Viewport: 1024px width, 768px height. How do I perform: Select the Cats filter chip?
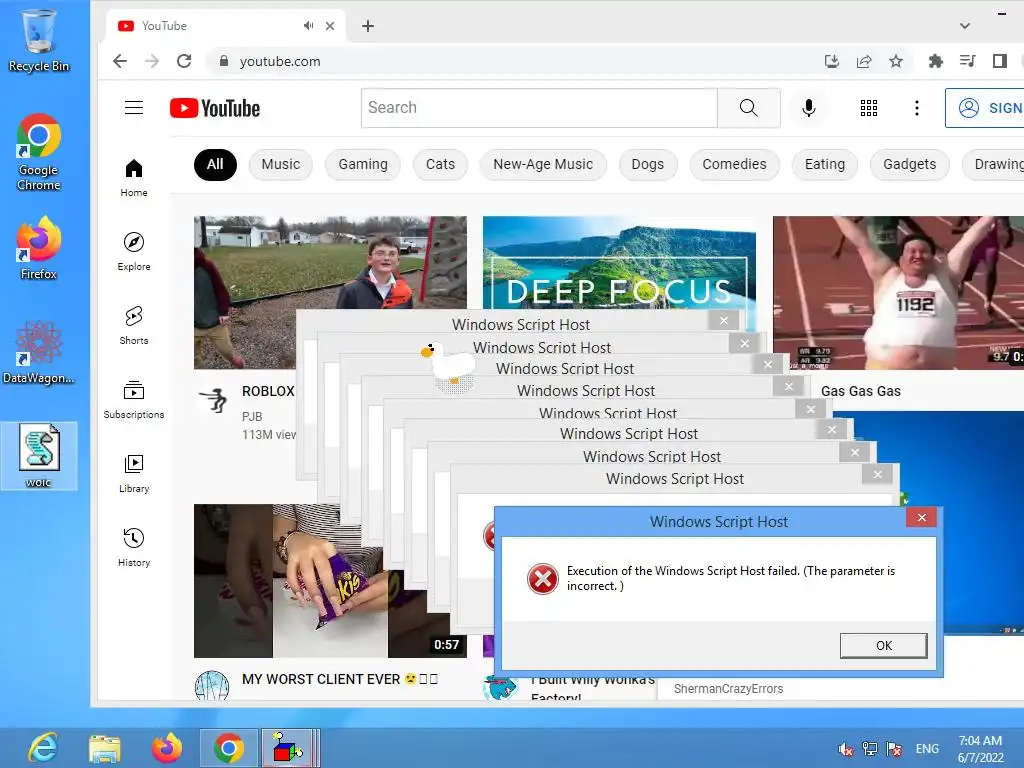pyautogui.click(x=440, y=165)
